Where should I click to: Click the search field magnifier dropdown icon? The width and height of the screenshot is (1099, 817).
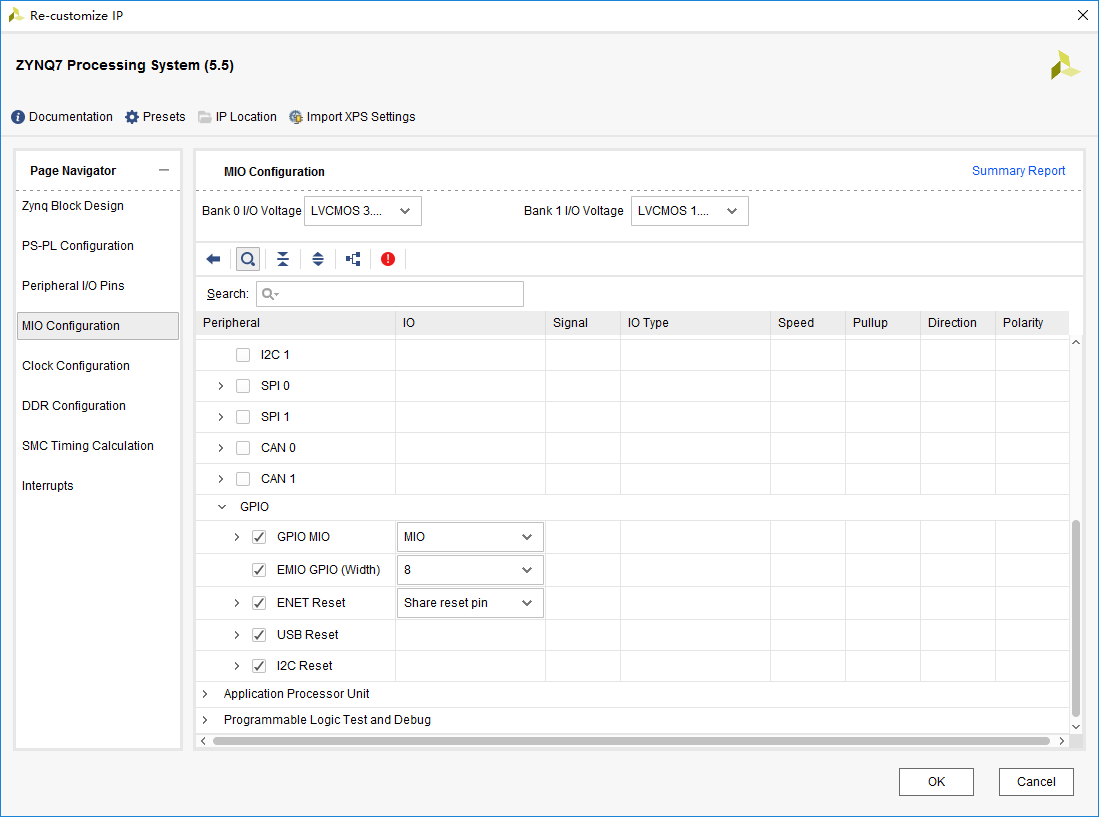pos(271,294)
